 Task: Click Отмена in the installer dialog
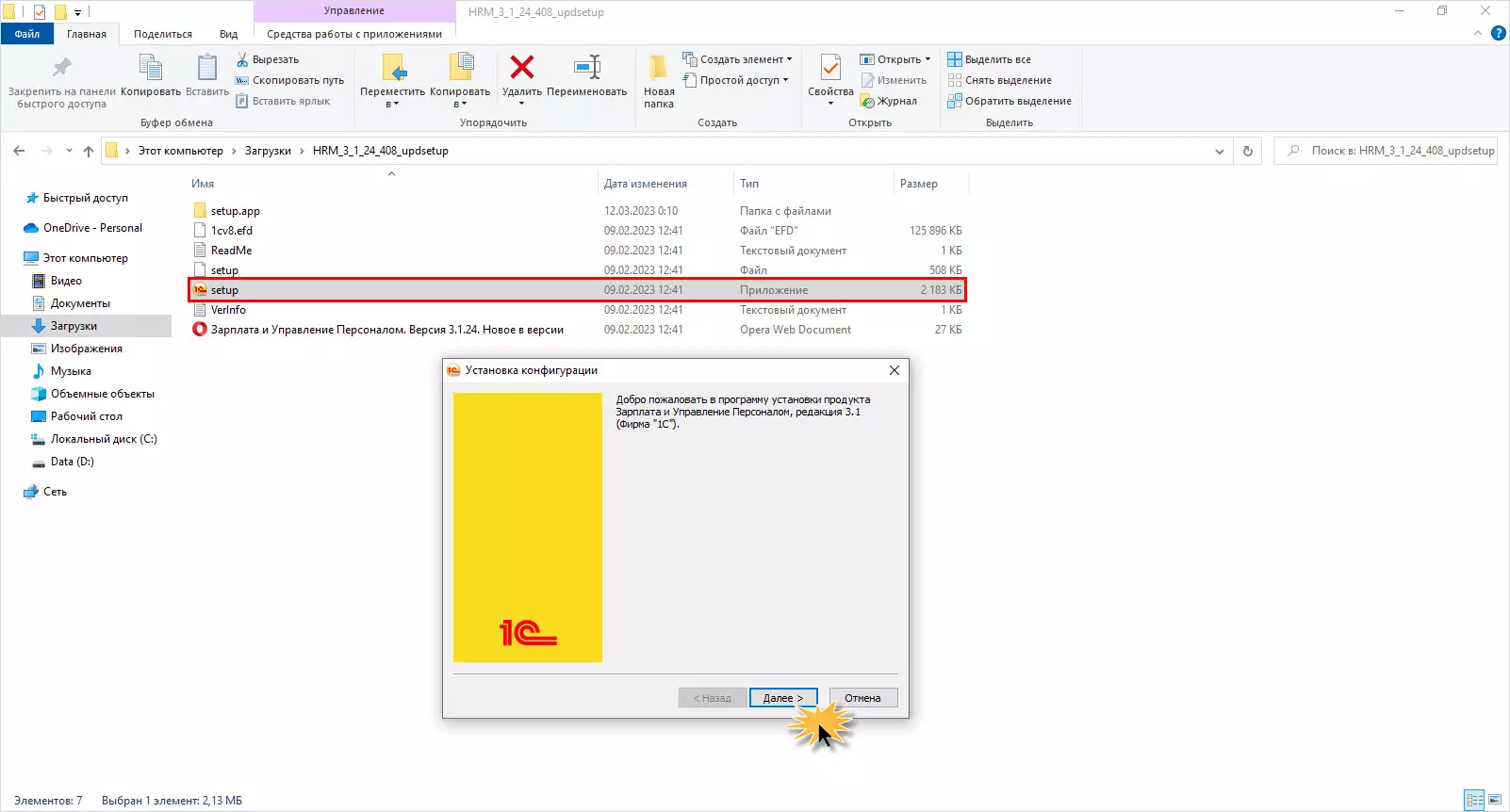coord(862,698)
